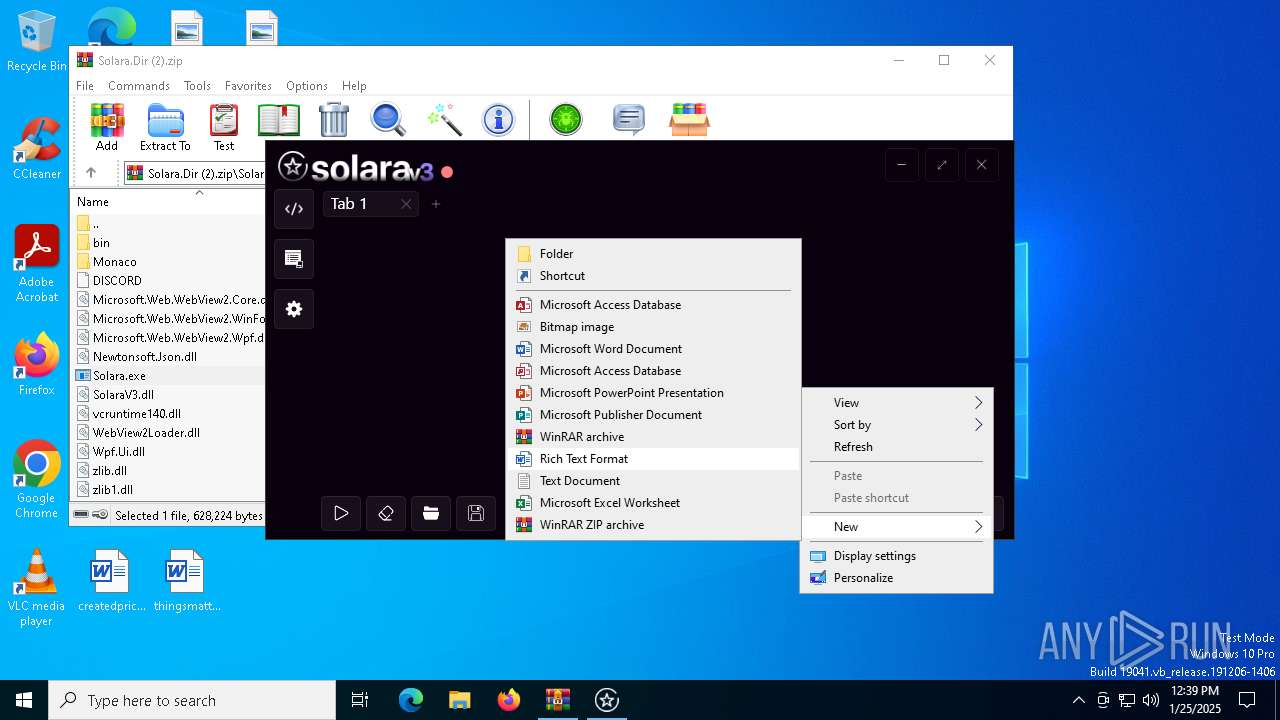Click Solara open folder button
This screenshot has height=720, width=1280.
tap(431, 513)
